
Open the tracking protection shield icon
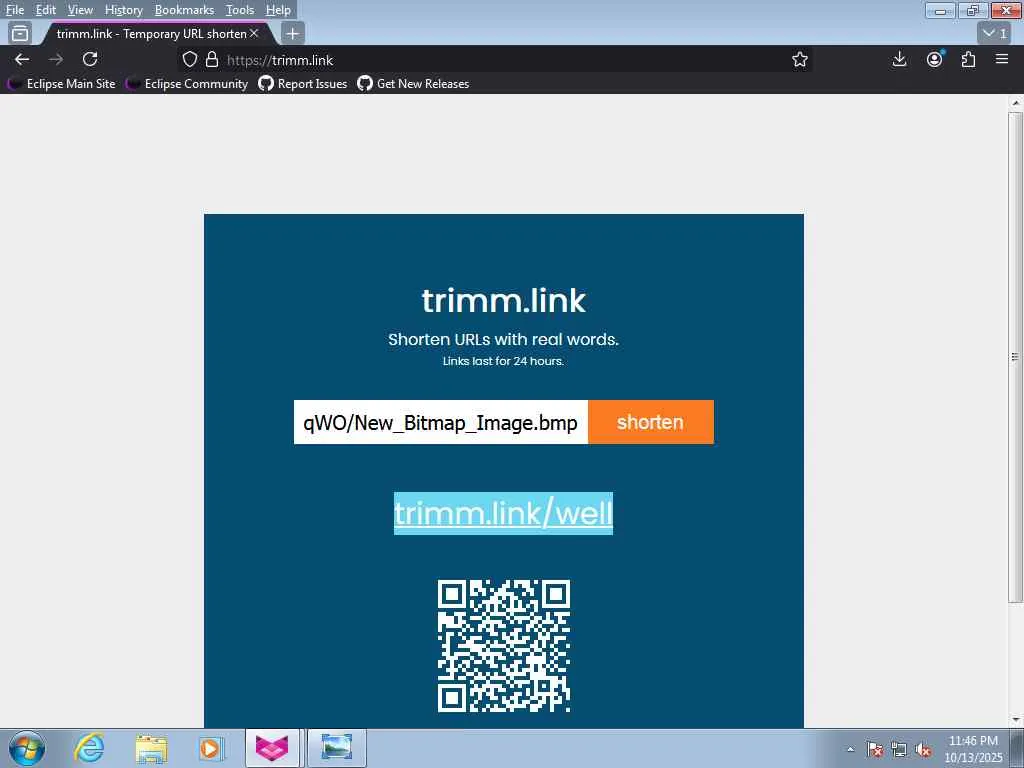(189, 59)
